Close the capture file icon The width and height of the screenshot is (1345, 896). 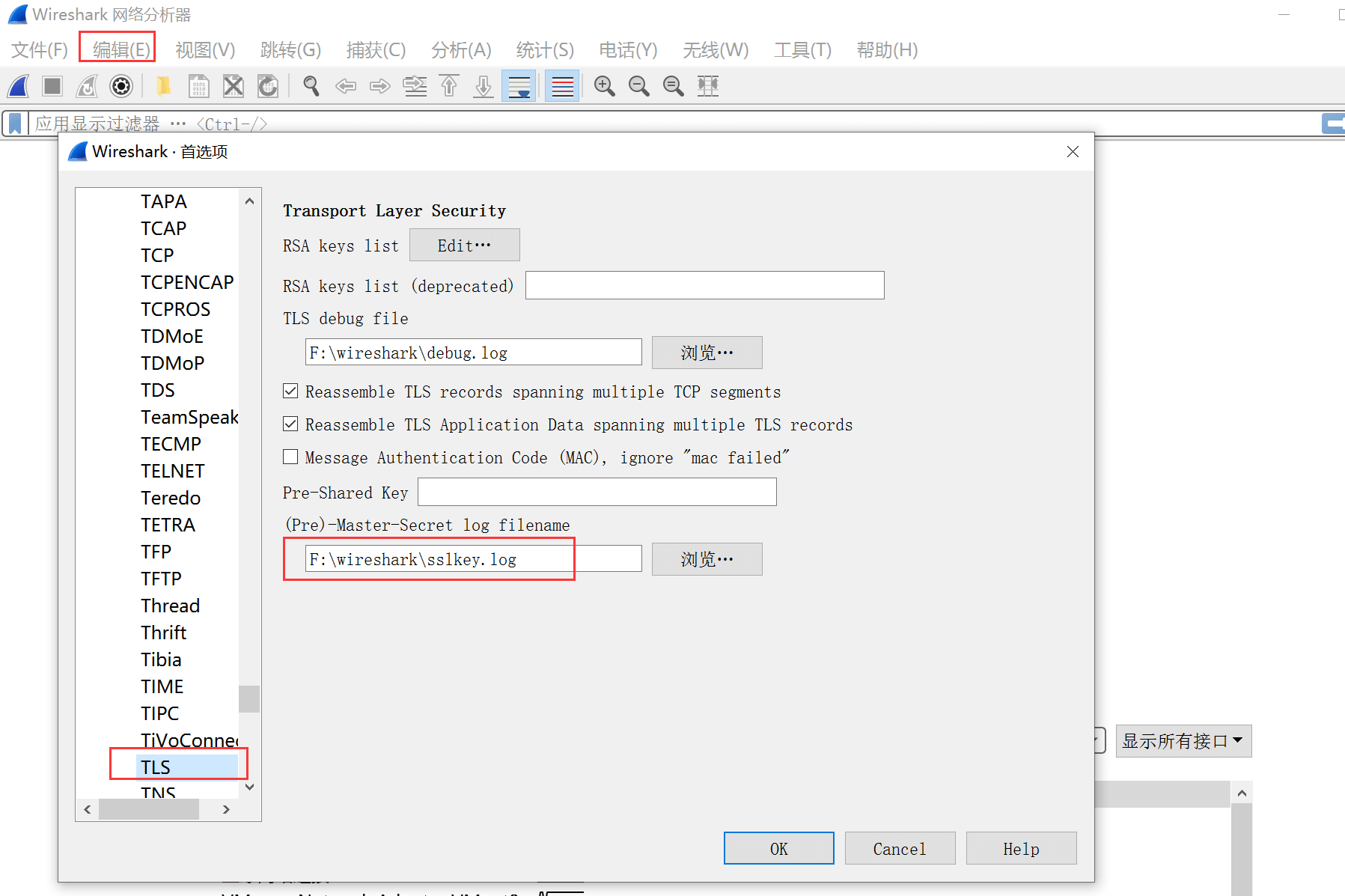pos(234,86)
